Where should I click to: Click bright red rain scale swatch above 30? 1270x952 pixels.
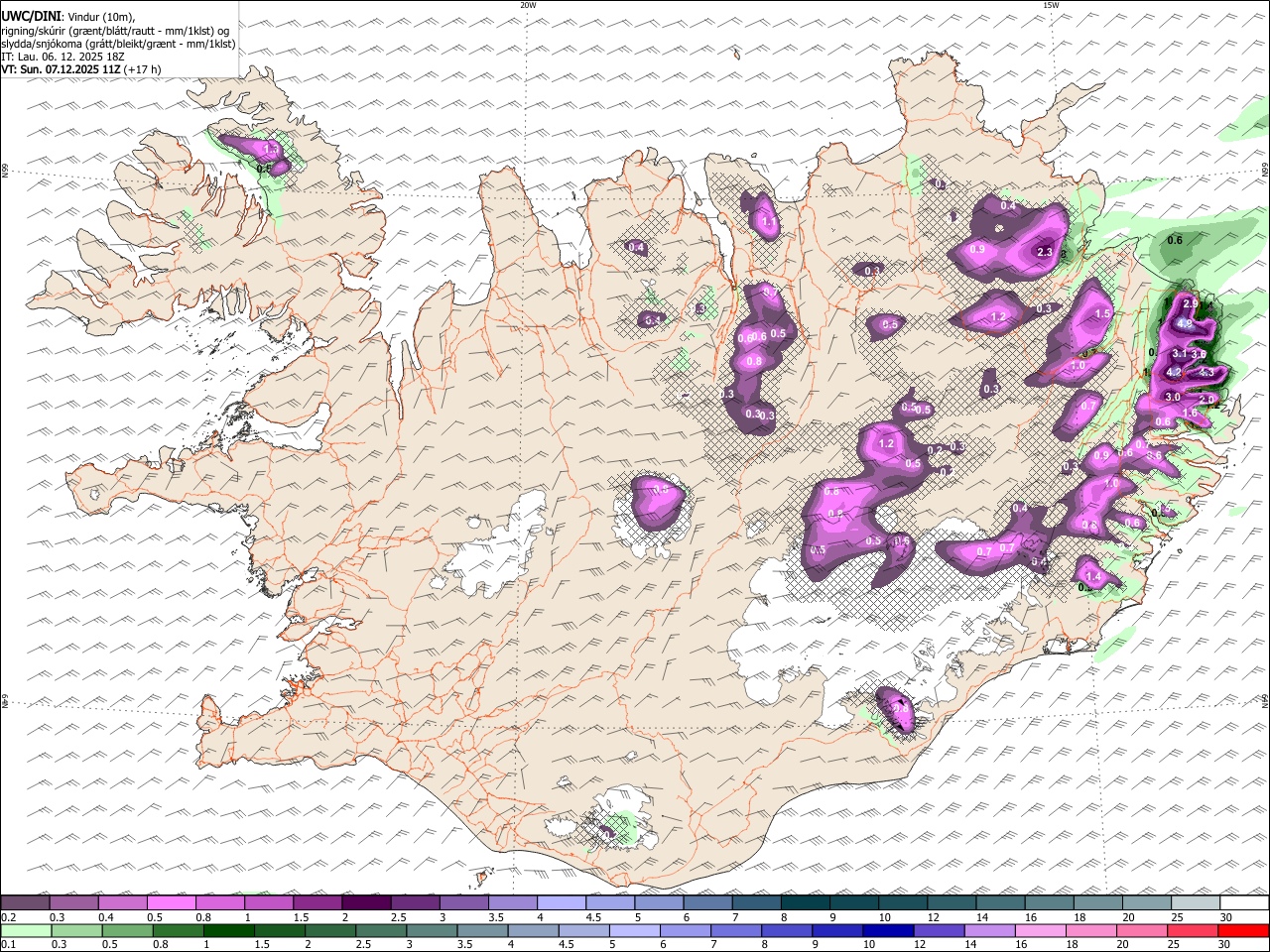click(x=1244, y=931)
